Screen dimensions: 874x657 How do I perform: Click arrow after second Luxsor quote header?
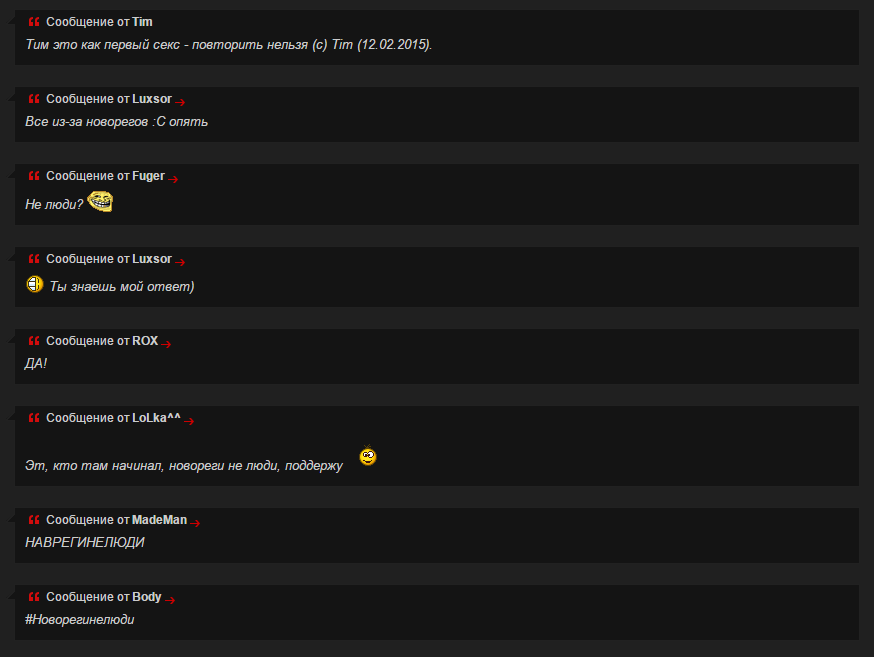pos(179,262)
